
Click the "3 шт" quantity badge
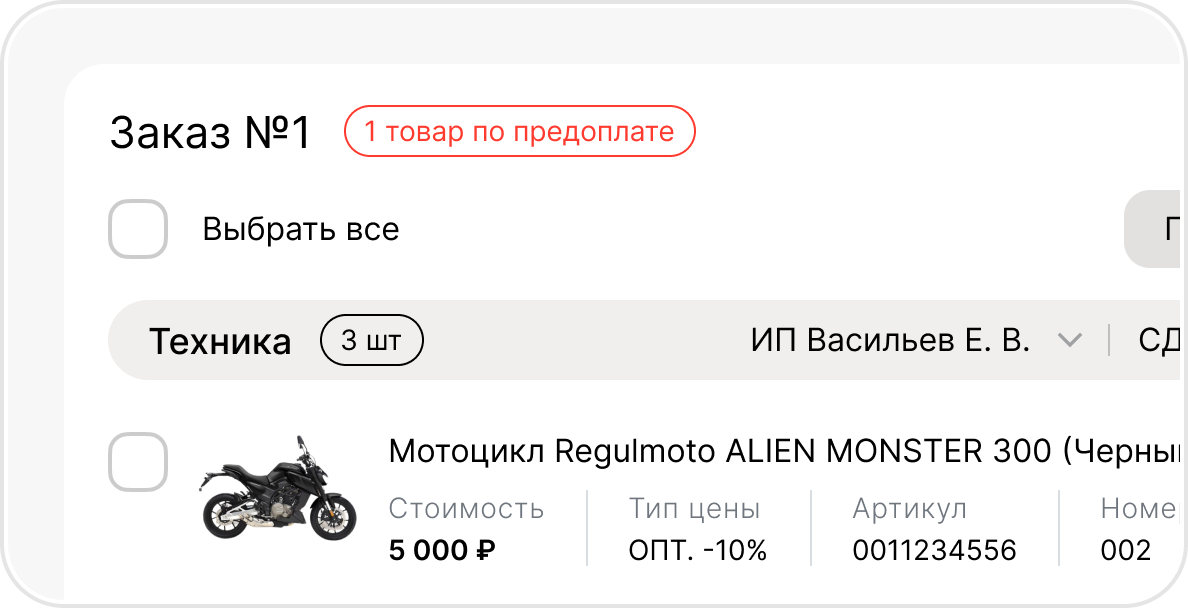tap(371, 341)
